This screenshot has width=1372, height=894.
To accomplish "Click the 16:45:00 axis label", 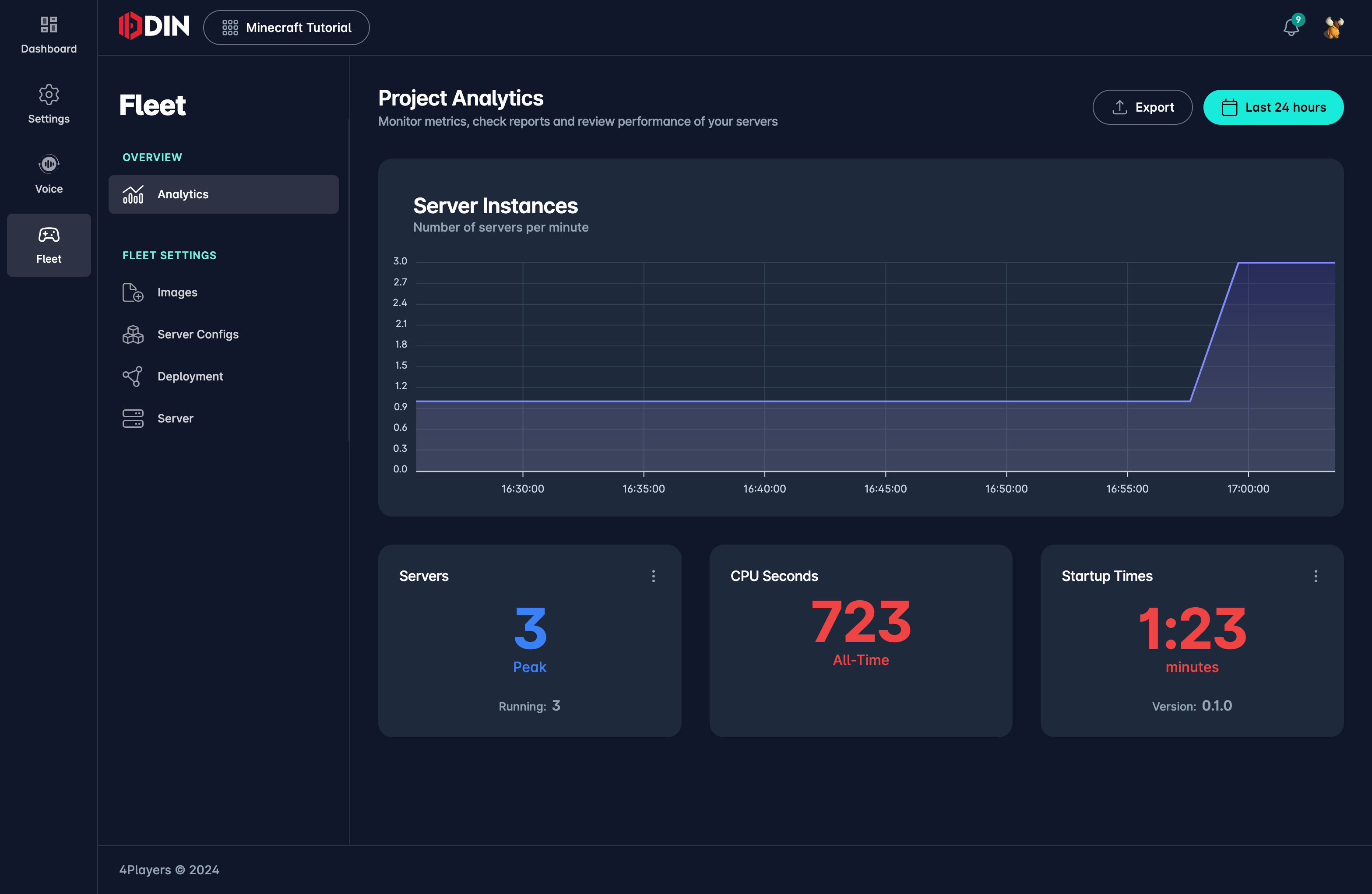I will coord(885,489).
